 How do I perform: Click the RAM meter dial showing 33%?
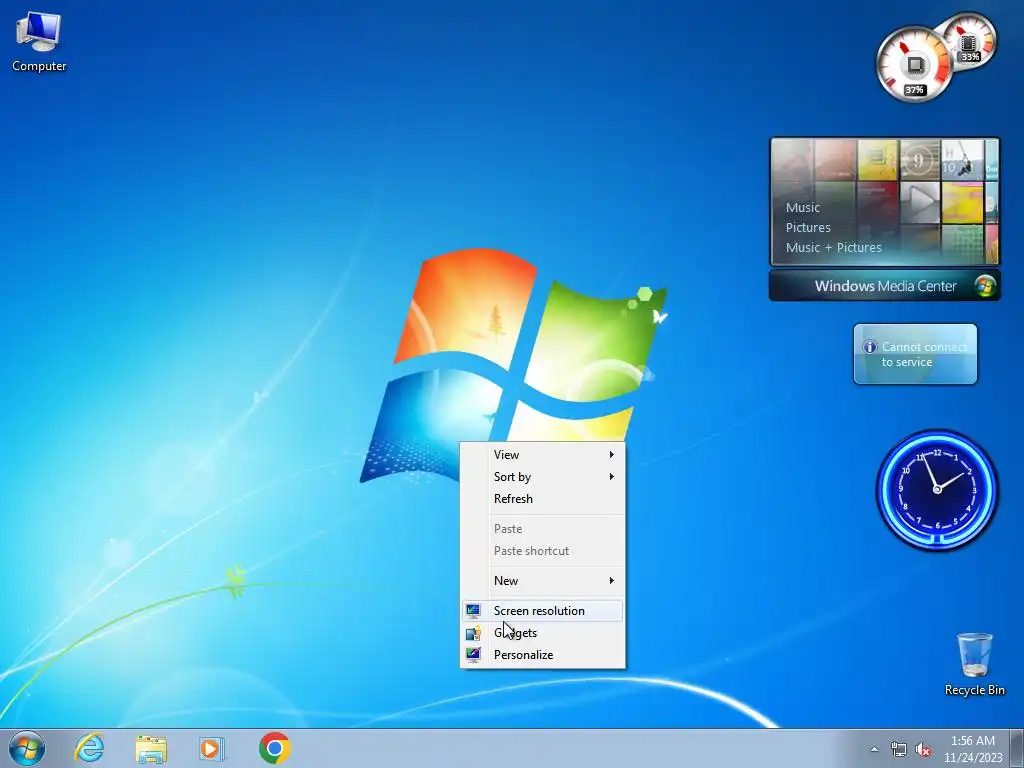tap(970, 42)
